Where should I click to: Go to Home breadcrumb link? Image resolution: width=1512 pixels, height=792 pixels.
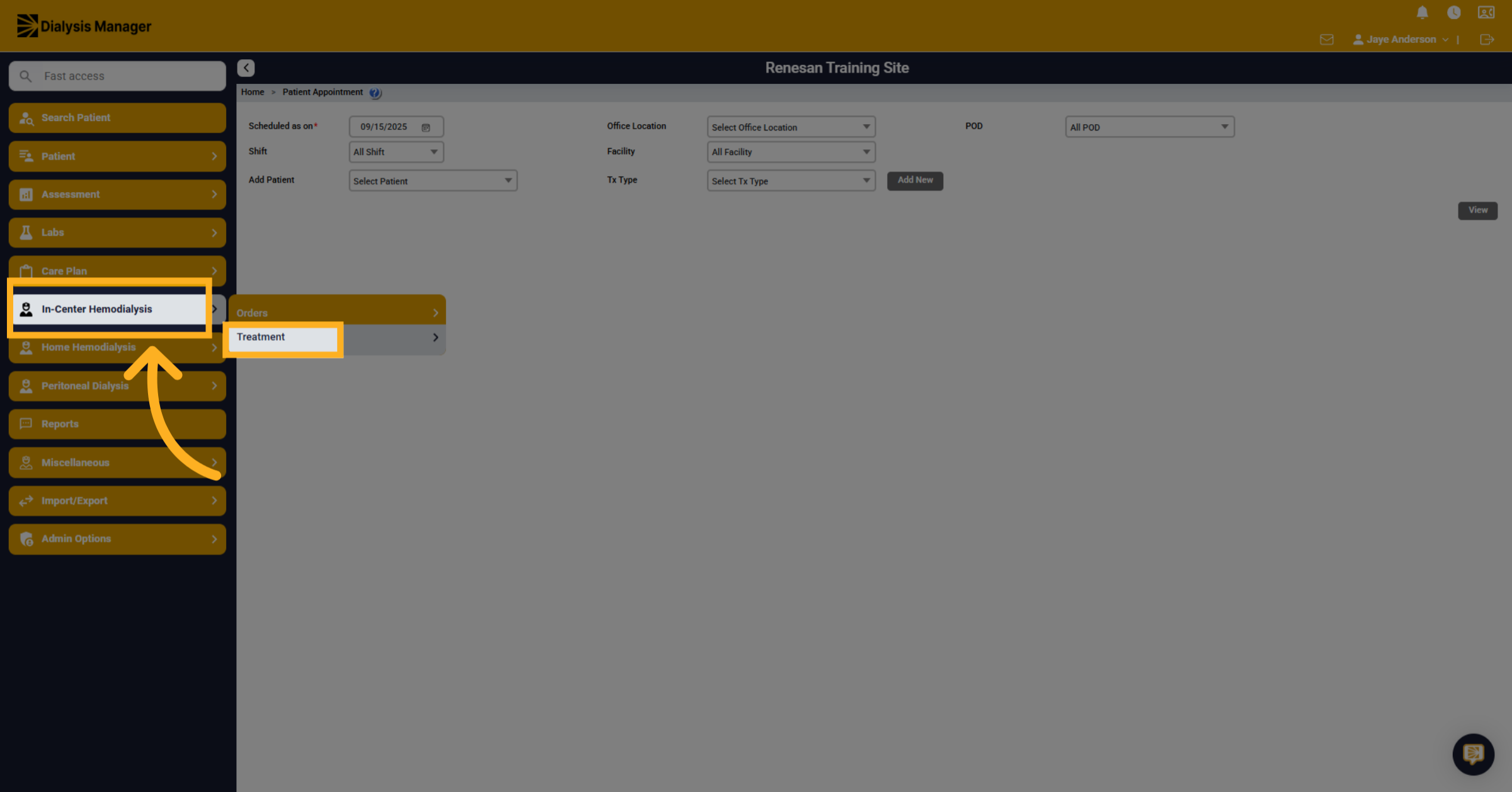(x=252, y=92)
